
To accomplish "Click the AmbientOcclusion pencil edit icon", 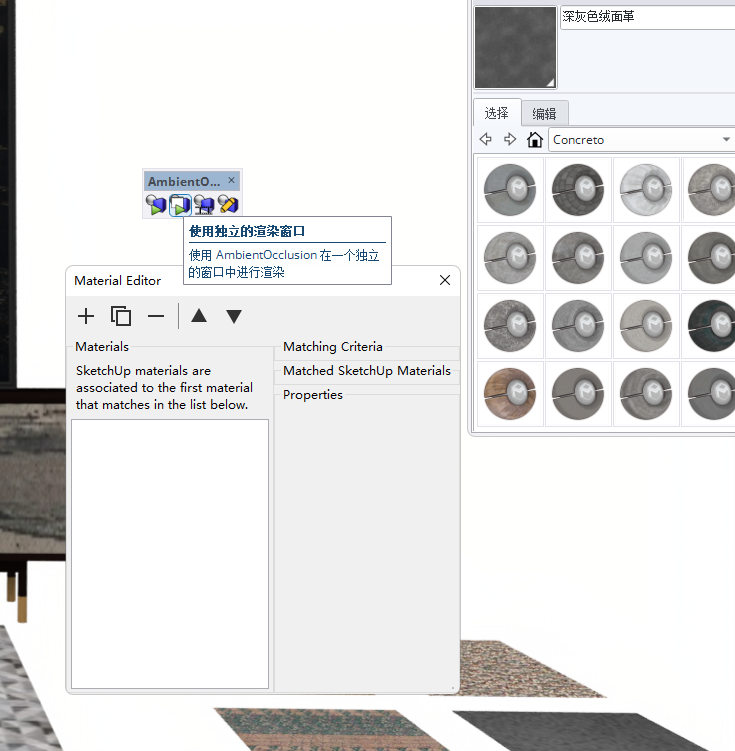I will tap(228, 205).
